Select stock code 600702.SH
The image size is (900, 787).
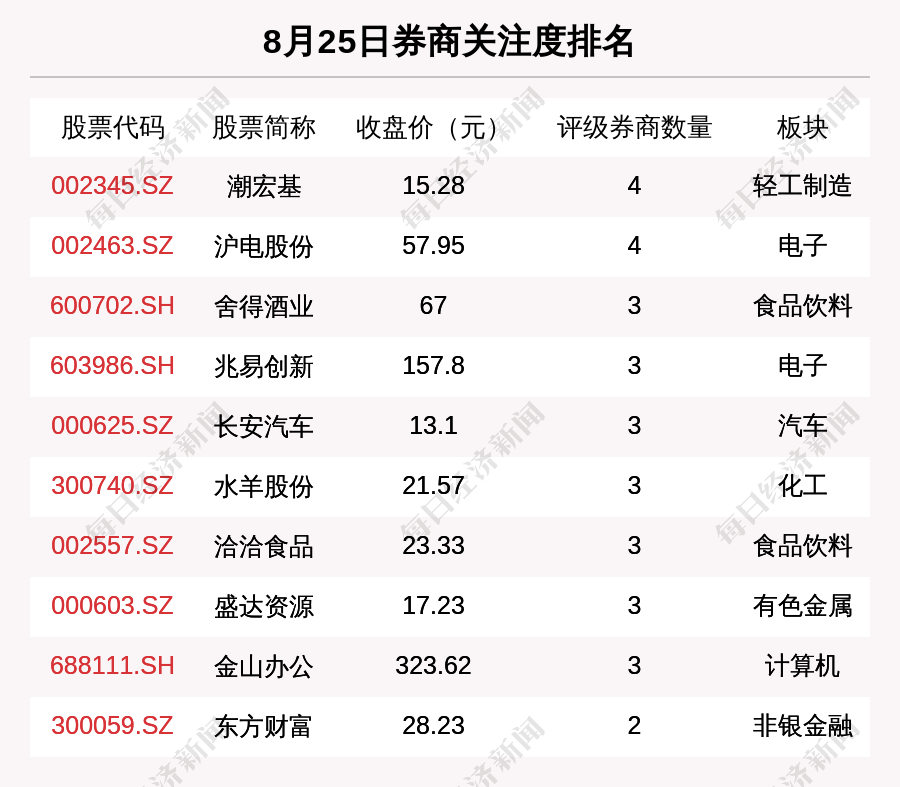click(112, 305)
